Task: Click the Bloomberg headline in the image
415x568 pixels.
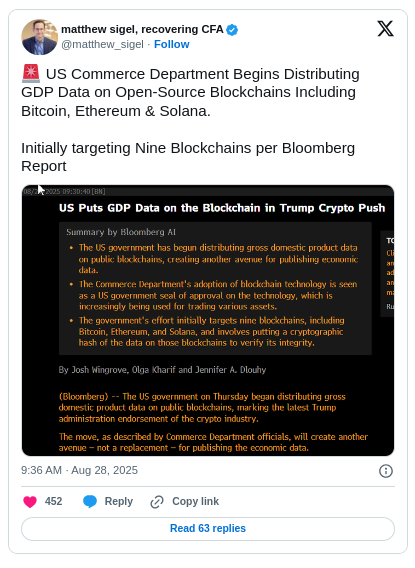Action: (x=222, y=208)
